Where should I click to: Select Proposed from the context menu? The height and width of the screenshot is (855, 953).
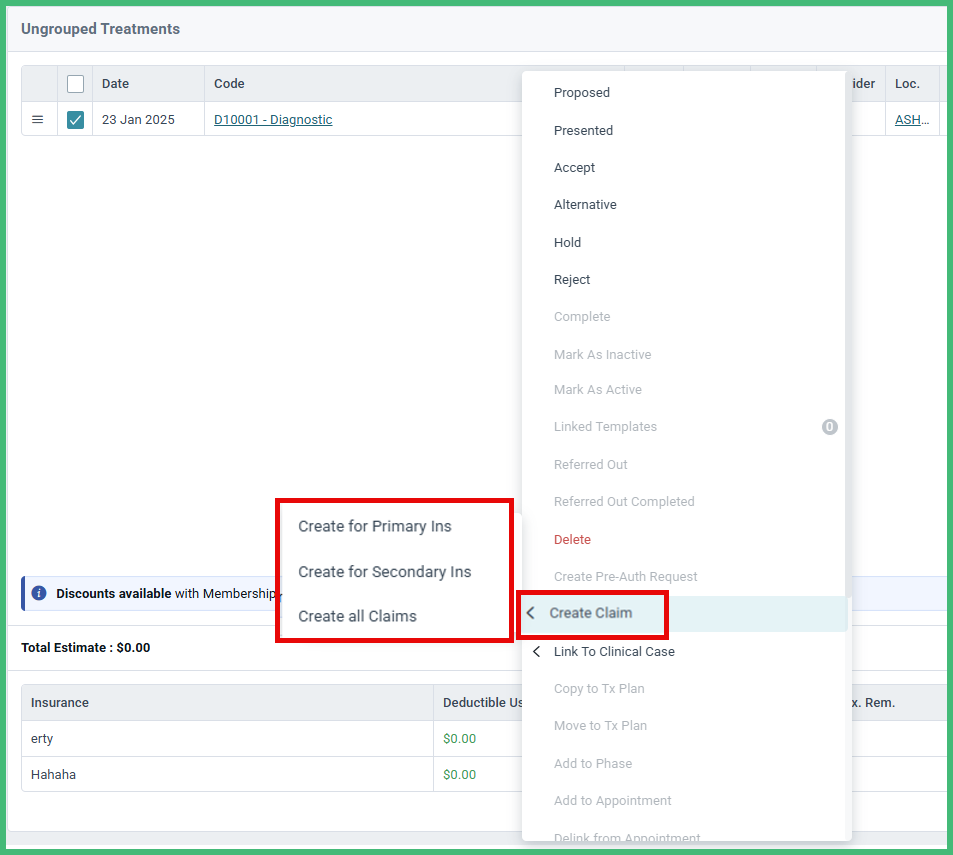(x=581, y=92)
